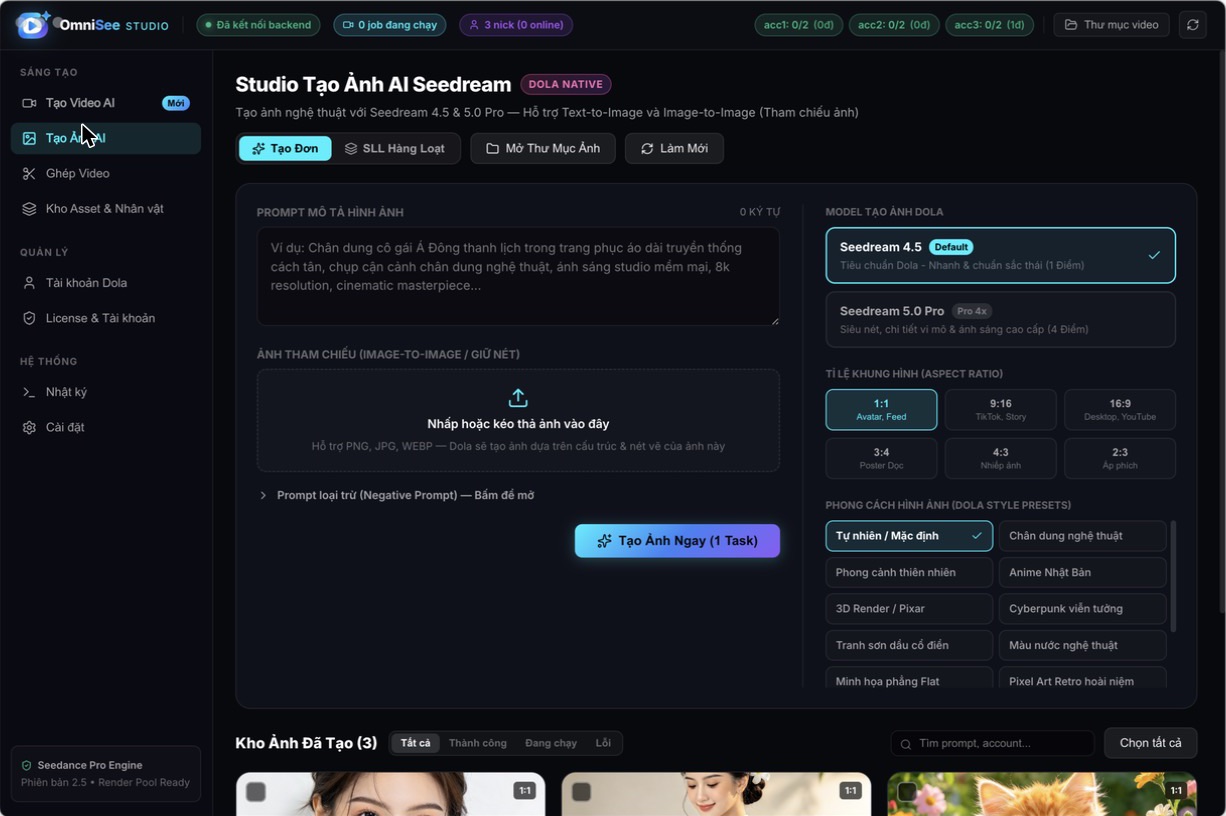Open Tạo Video AI in sidebar

(106, 103)
